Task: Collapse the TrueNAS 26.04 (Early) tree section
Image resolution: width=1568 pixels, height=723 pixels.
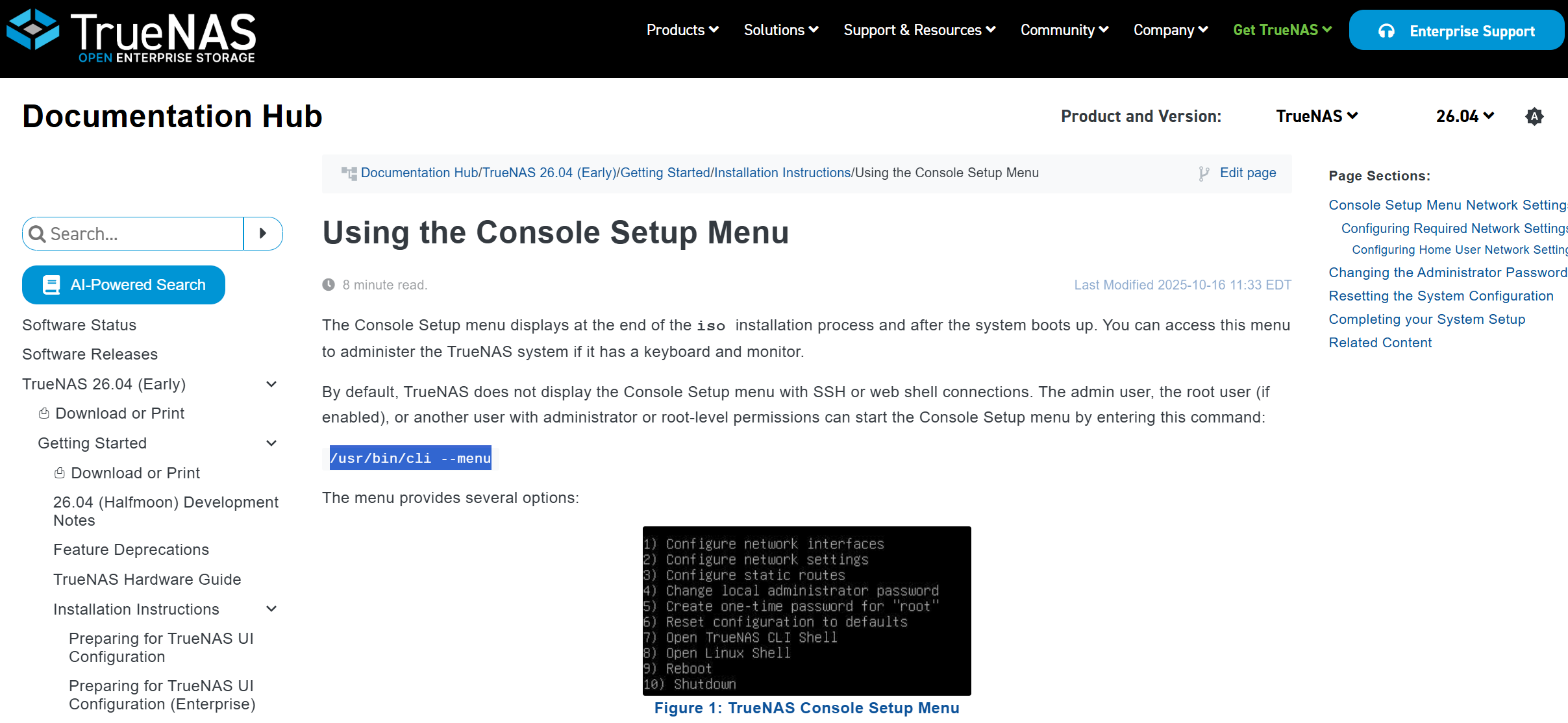Action: point(271,384)
